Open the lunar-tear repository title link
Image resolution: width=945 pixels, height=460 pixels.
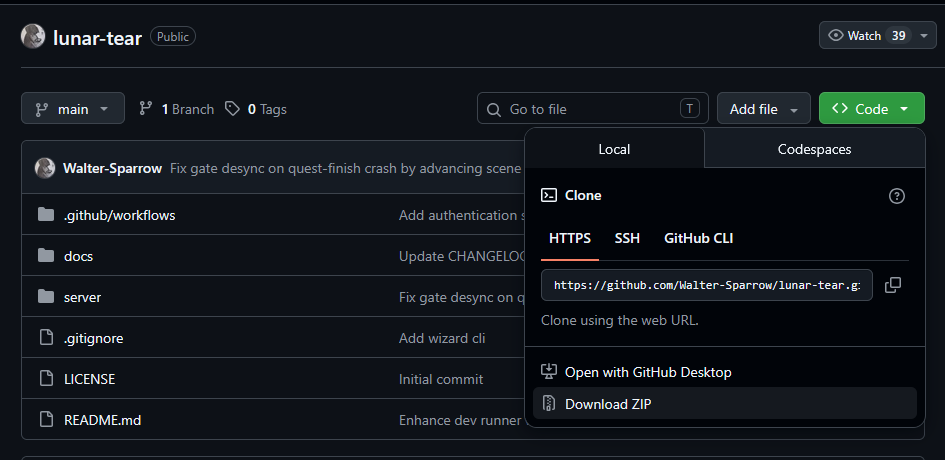tap(97, 37)
